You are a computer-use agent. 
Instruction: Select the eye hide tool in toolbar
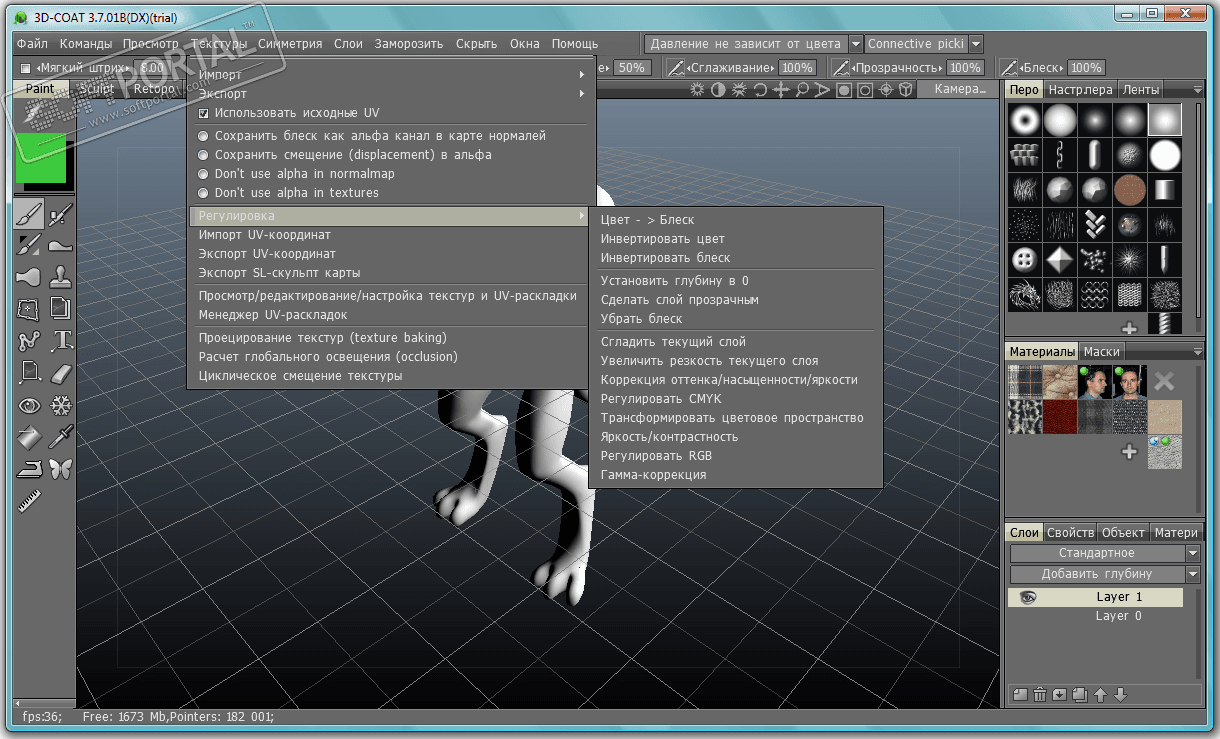point(29,405)
